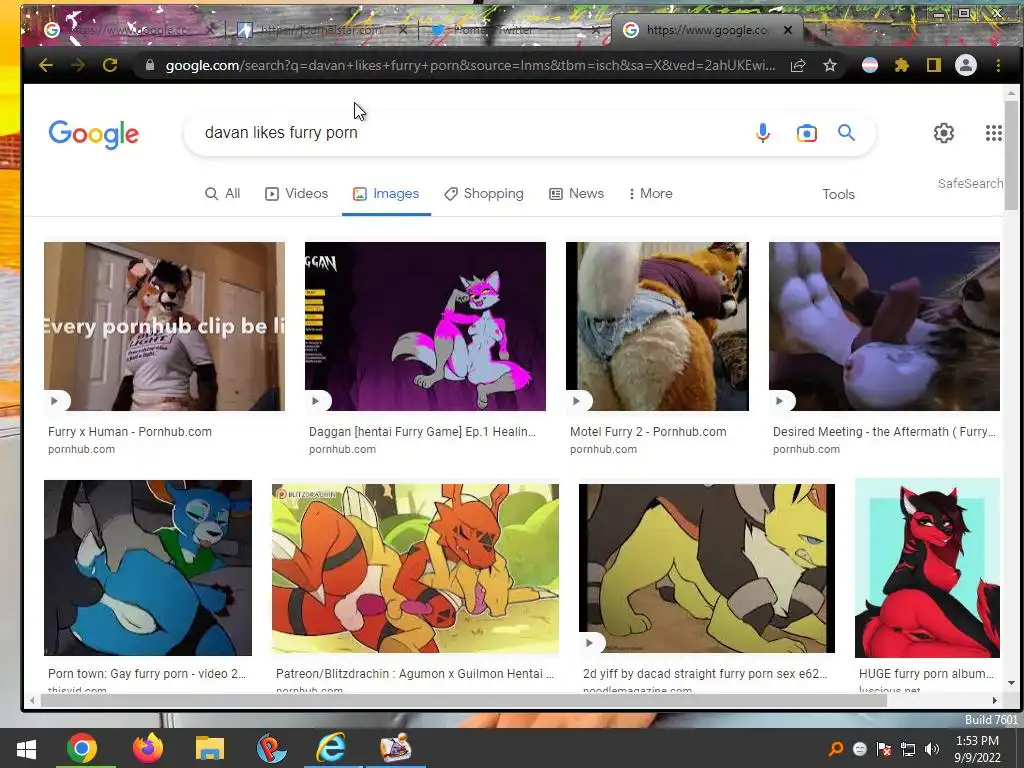Share this page using the share icon
This screenshot has width=1024, height=768.
pos(797,65)
